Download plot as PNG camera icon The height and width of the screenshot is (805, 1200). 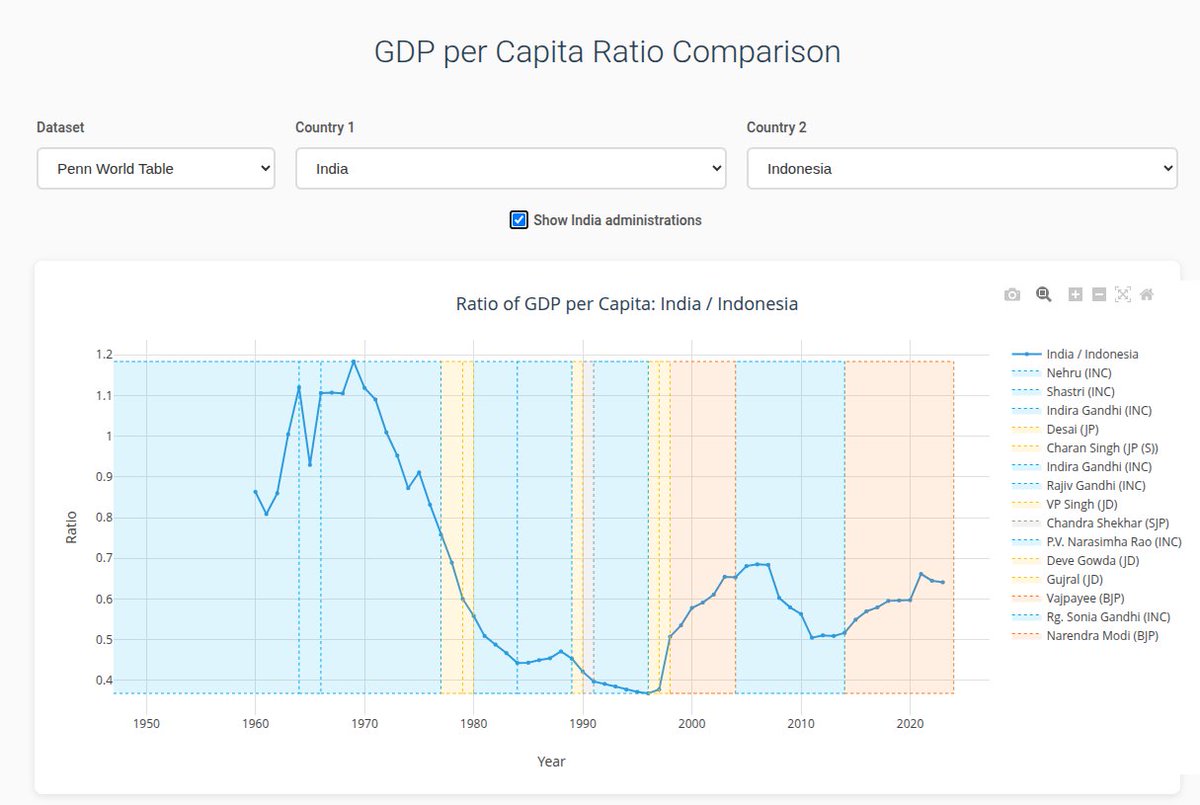(1012, 294)
